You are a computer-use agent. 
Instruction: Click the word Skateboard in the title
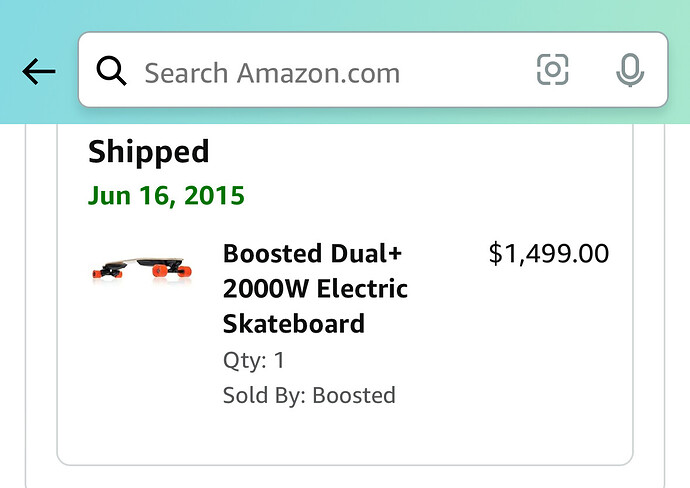point(293,324)
